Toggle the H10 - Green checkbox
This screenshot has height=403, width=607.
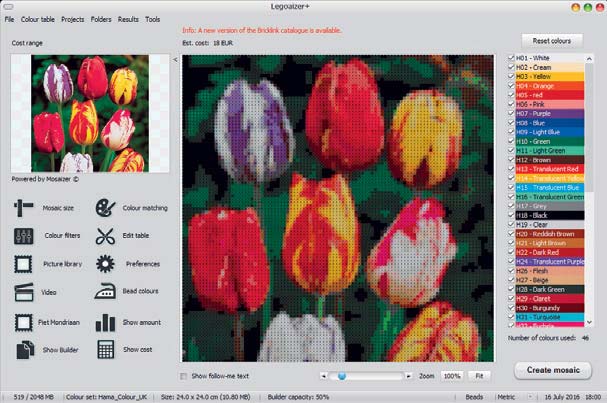point(511,141)
